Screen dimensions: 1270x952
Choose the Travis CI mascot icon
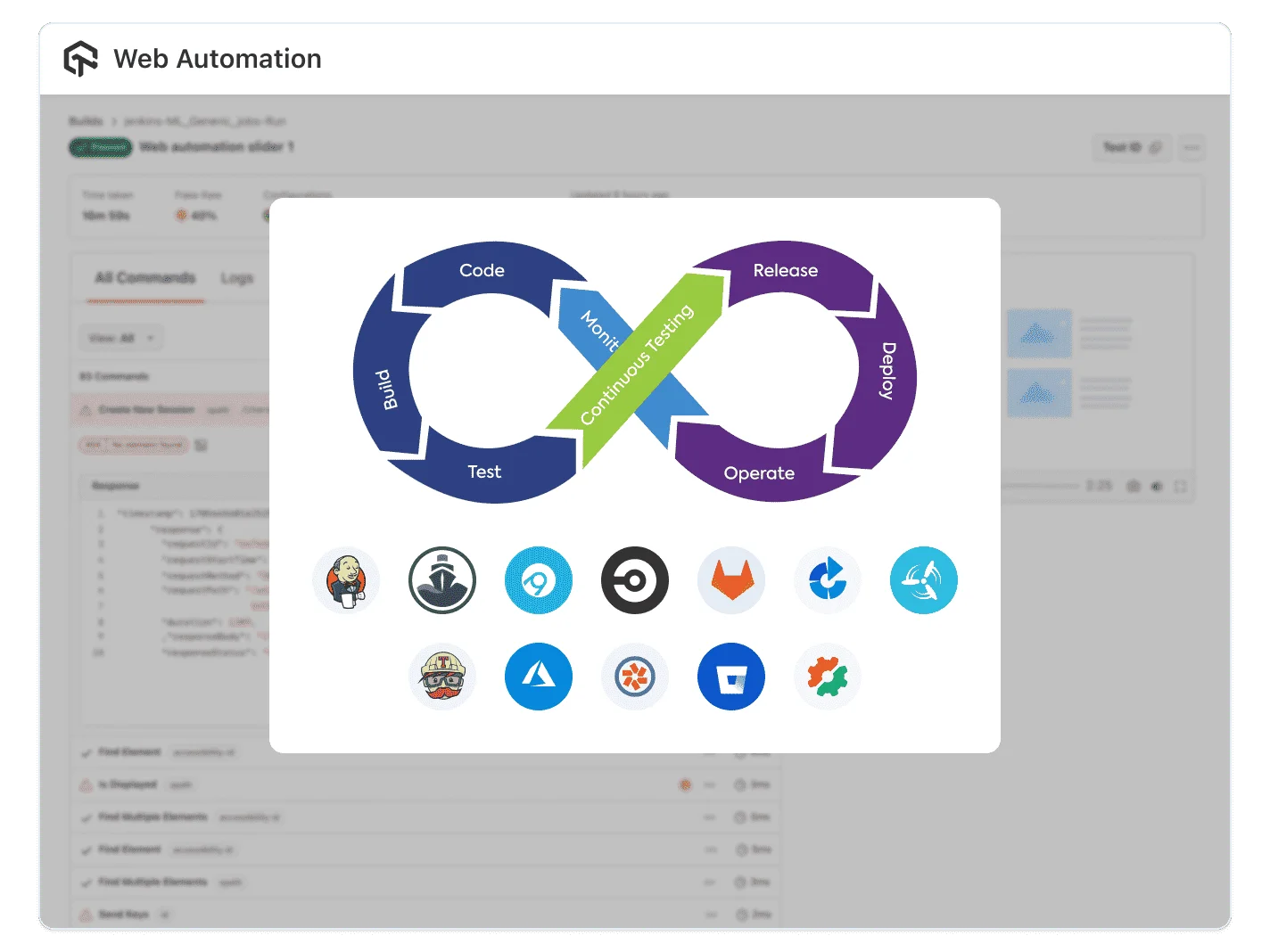(442, 677)
